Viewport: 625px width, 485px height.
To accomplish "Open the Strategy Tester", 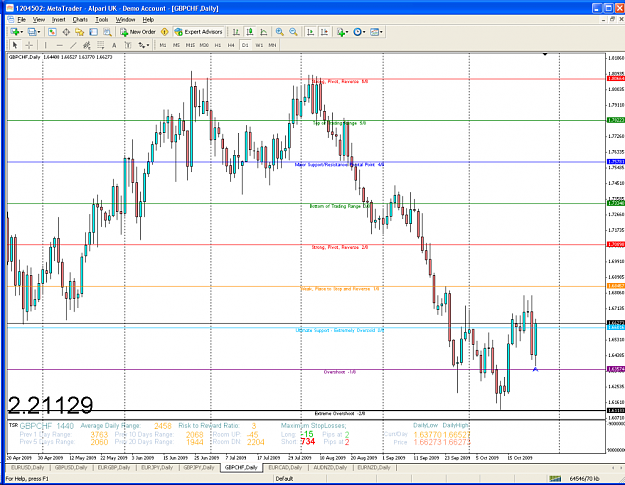I will pos(107,32).
